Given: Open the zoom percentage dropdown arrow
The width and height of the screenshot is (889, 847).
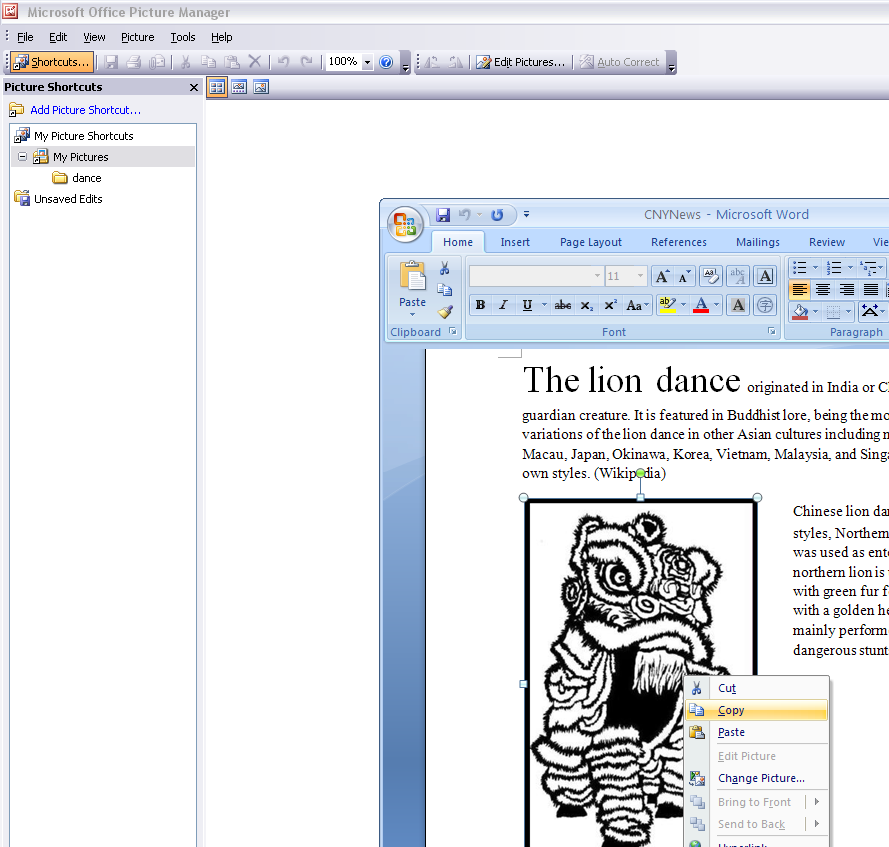Looking at the screenshot, I should tap(367, 62).
